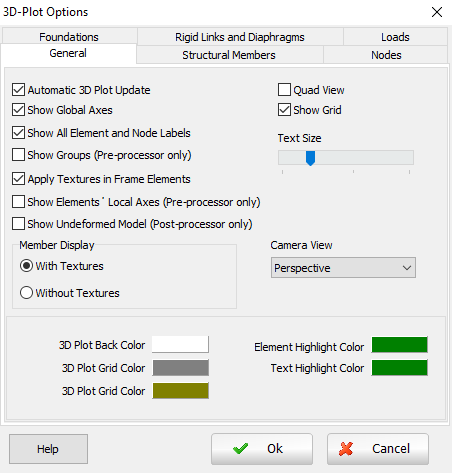
Task: Open the Camera View Perspective dropdown
Action: 343,267
